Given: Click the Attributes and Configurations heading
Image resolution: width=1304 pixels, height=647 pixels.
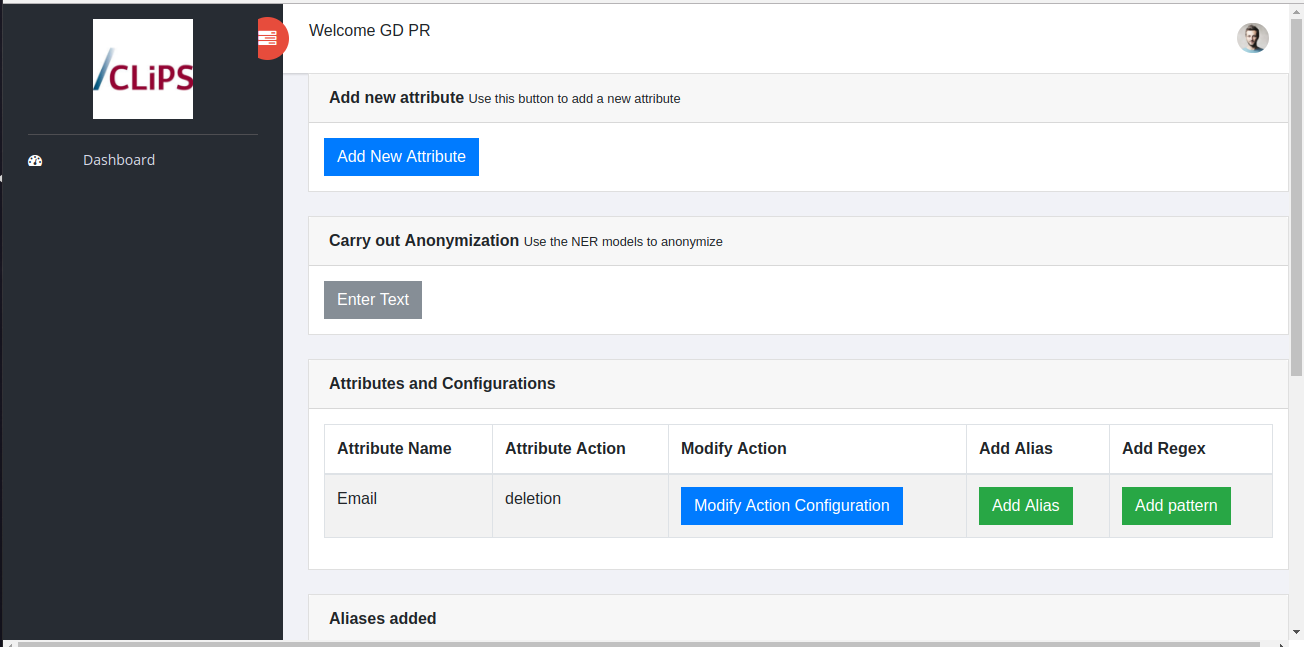Looking at the screenshot, I should (442, 384).
